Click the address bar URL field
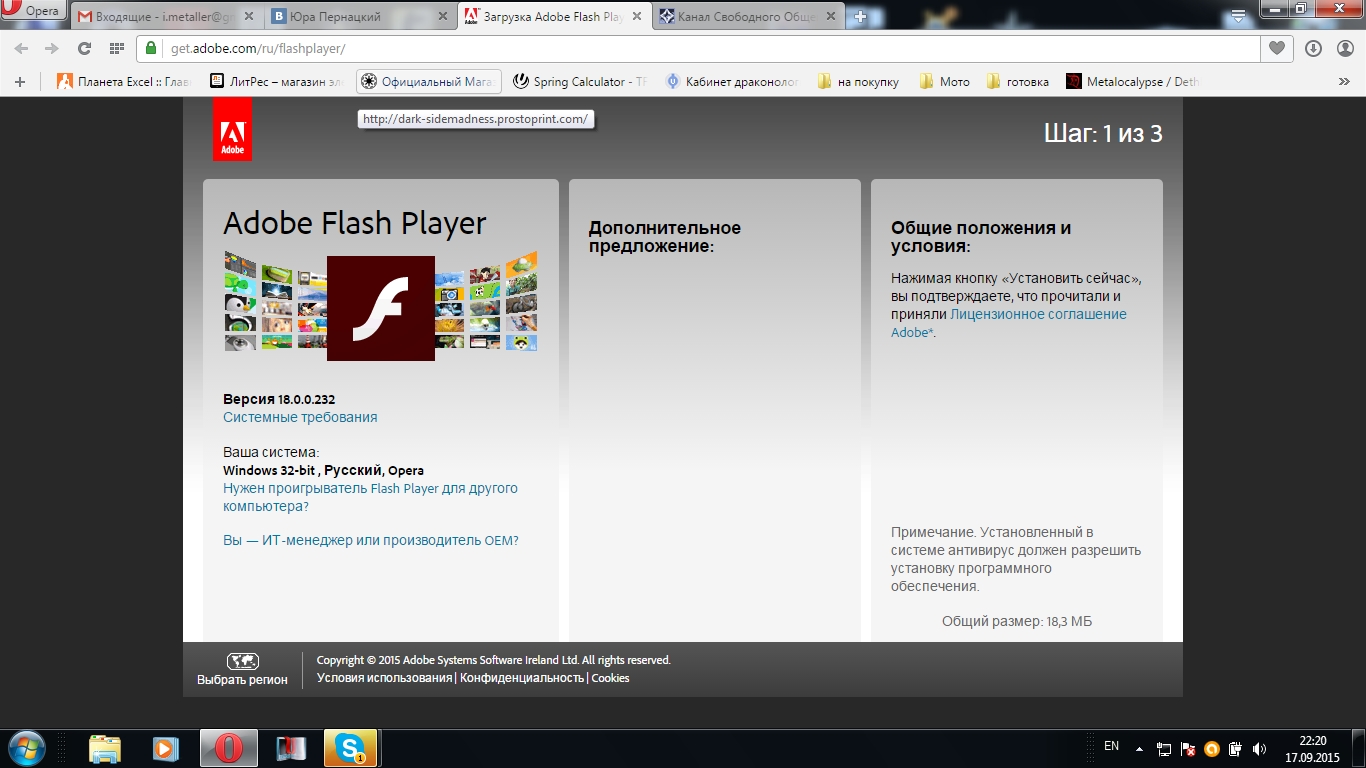This screenshot has height=768, width=1366. 700,48
